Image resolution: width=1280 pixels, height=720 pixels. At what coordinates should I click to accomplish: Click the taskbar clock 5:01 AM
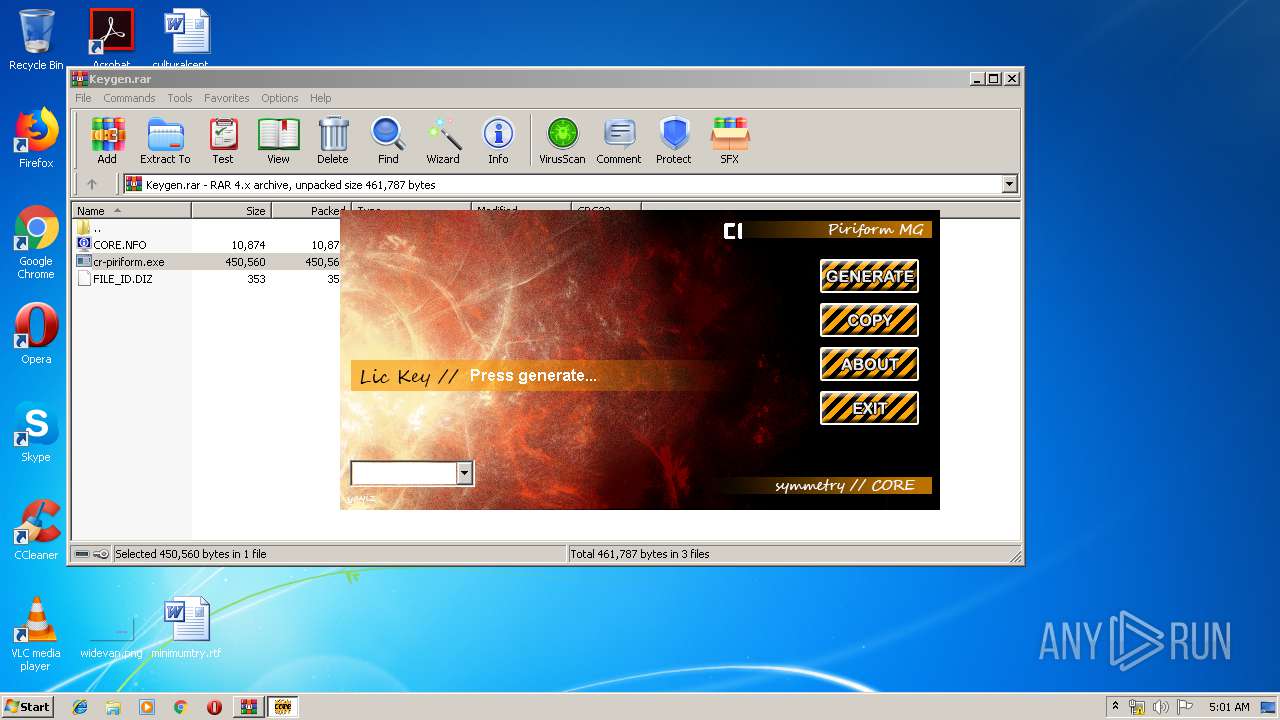1229,707
